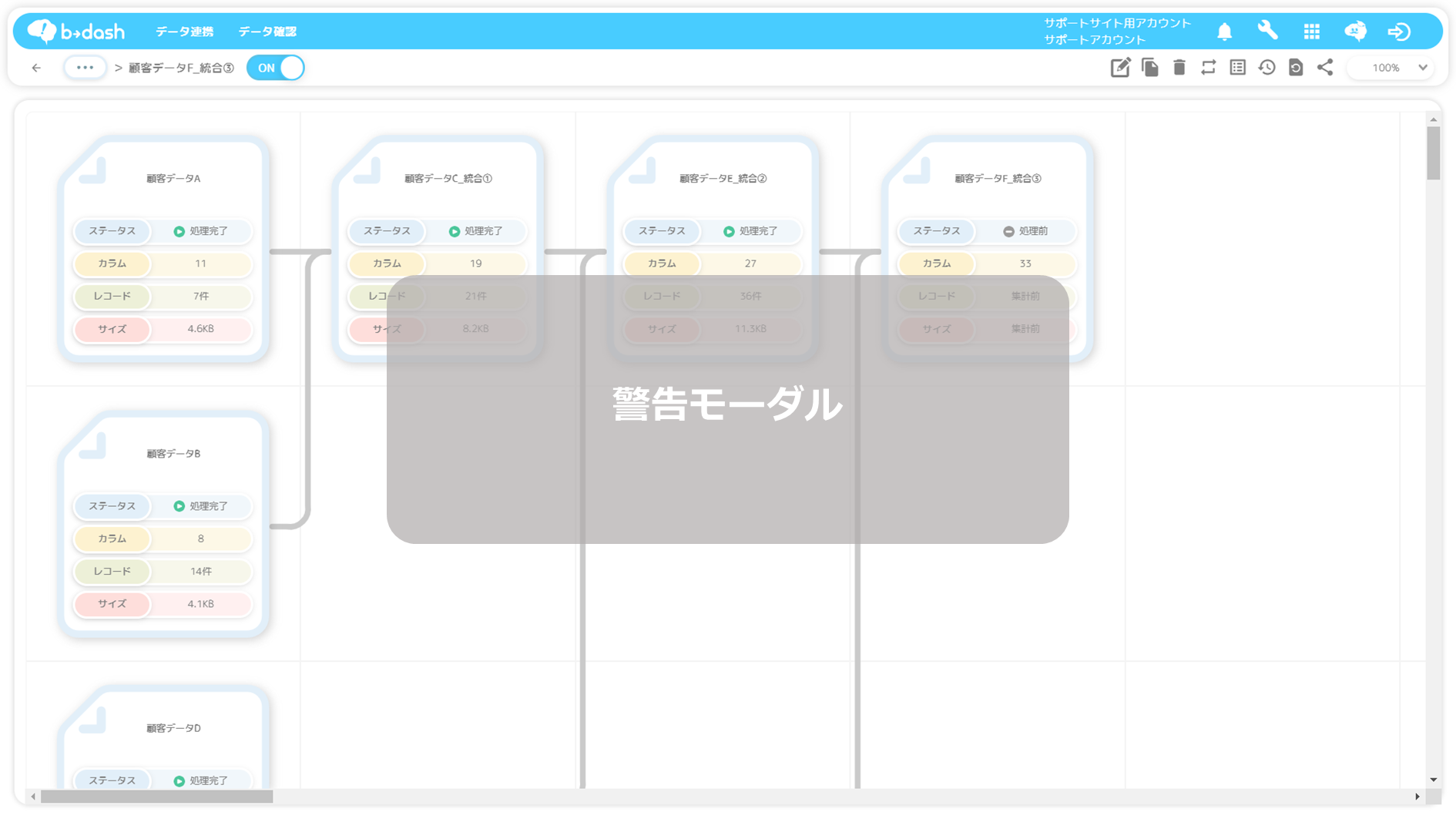Expand the breadcrumb ellipsis button
Image resolution: width=1456 pixels, height=819 pixels.
click(85, 68)
